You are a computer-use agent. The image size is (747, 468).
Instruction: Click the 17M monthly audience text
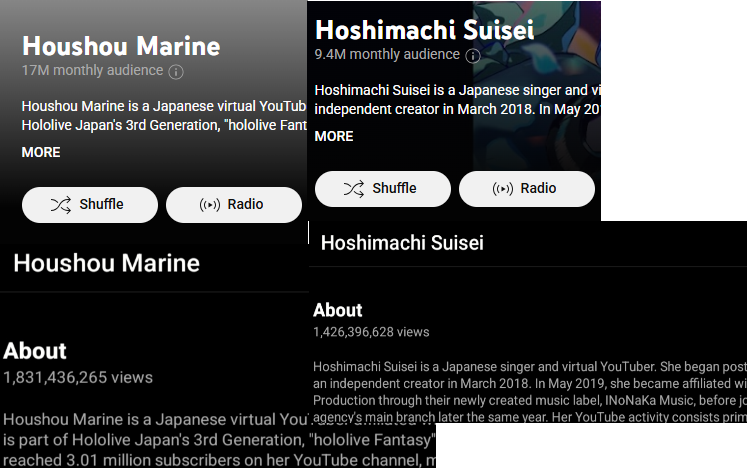pos(92,70)
